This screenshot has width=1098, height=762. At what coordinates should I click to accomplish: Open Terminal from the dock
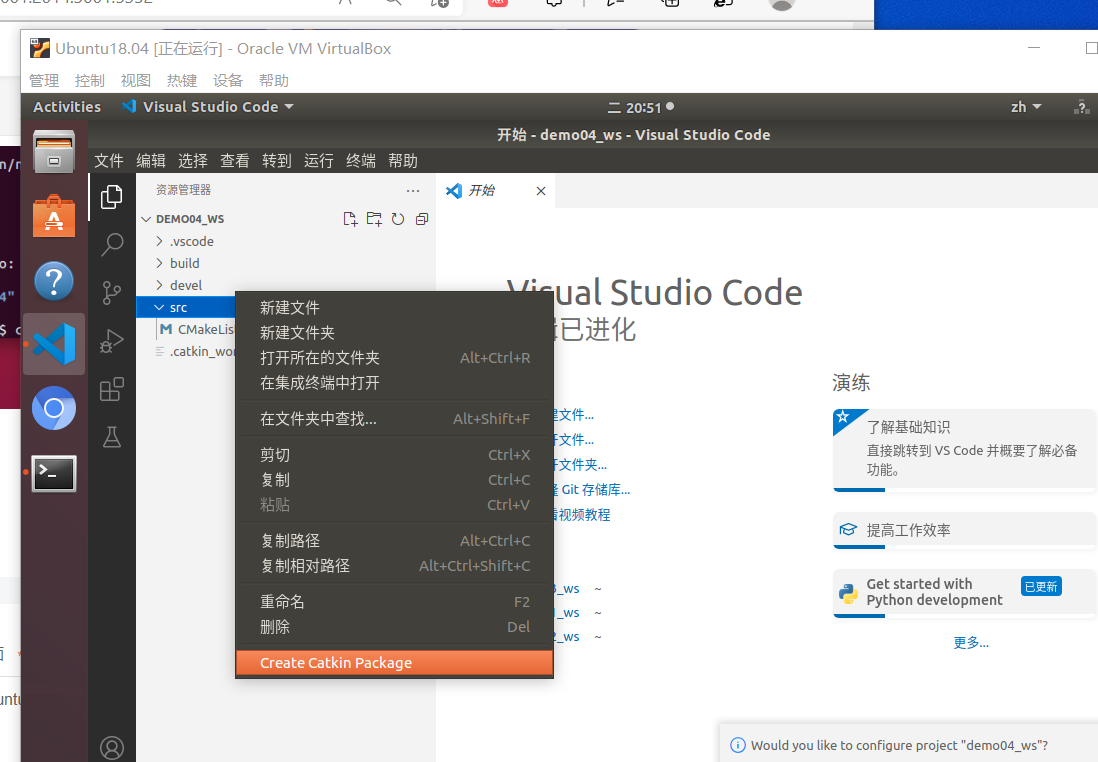click(x=54, y=473)
